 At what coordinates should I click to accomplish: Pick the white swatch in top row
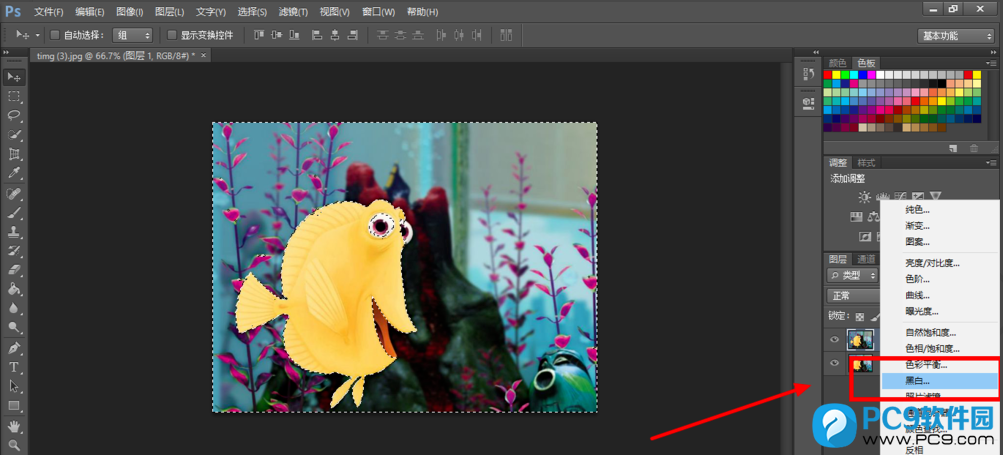[880, 75]
